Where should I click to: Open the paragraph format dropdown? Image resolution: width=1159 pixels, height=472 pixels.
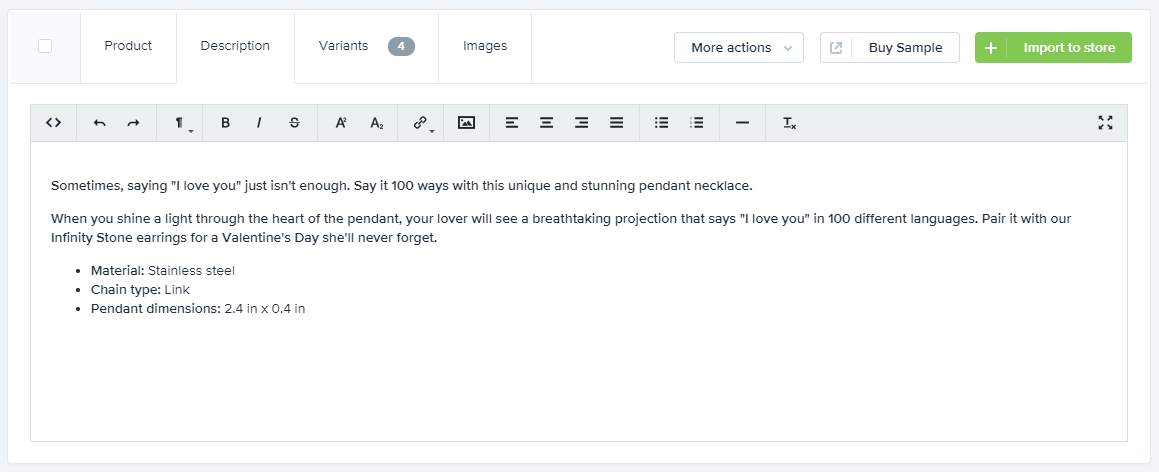click(182, 123)
